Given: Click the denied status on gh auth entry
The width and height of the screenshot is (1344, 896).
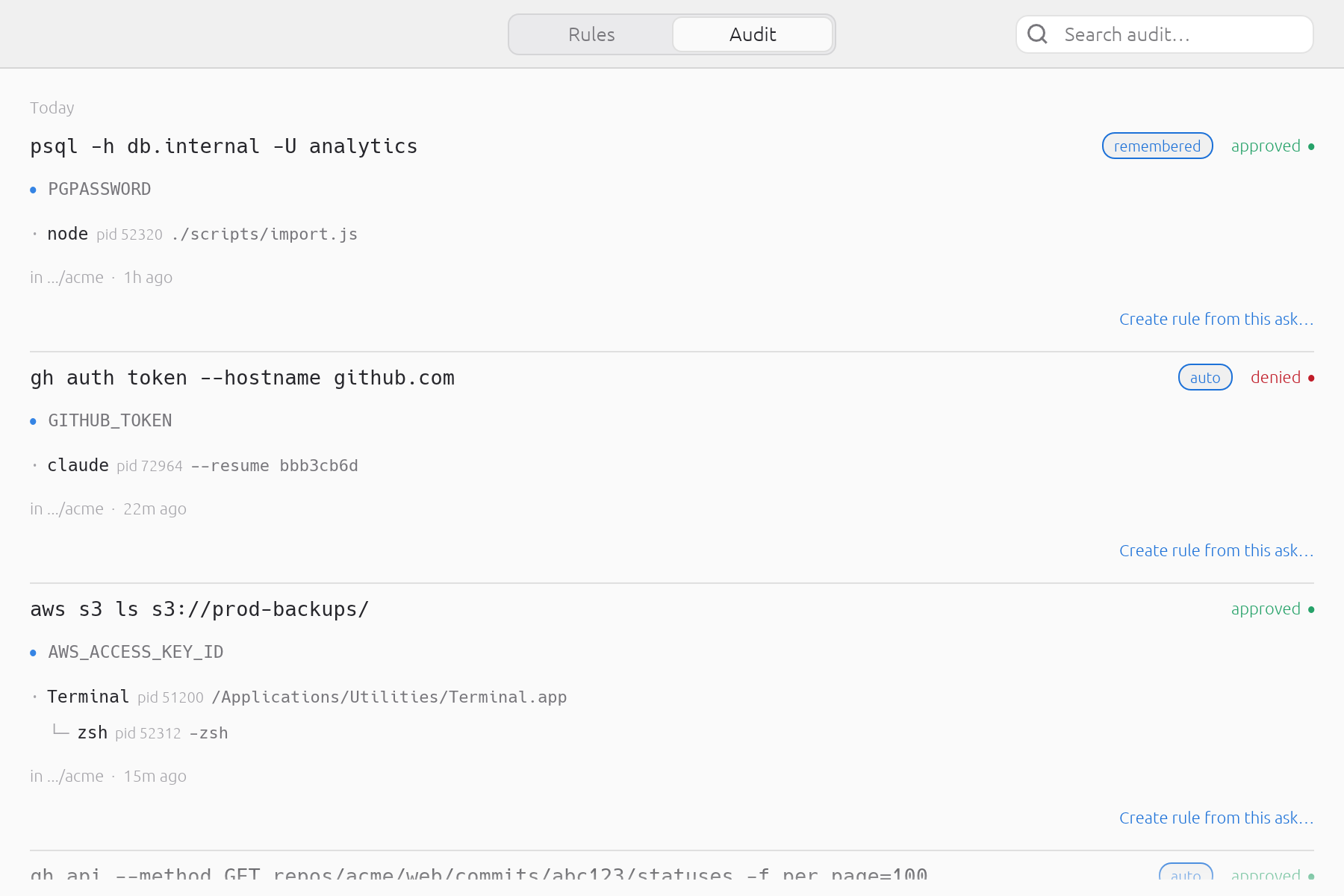Looking at the screenshot, I should coord(1283,378).
